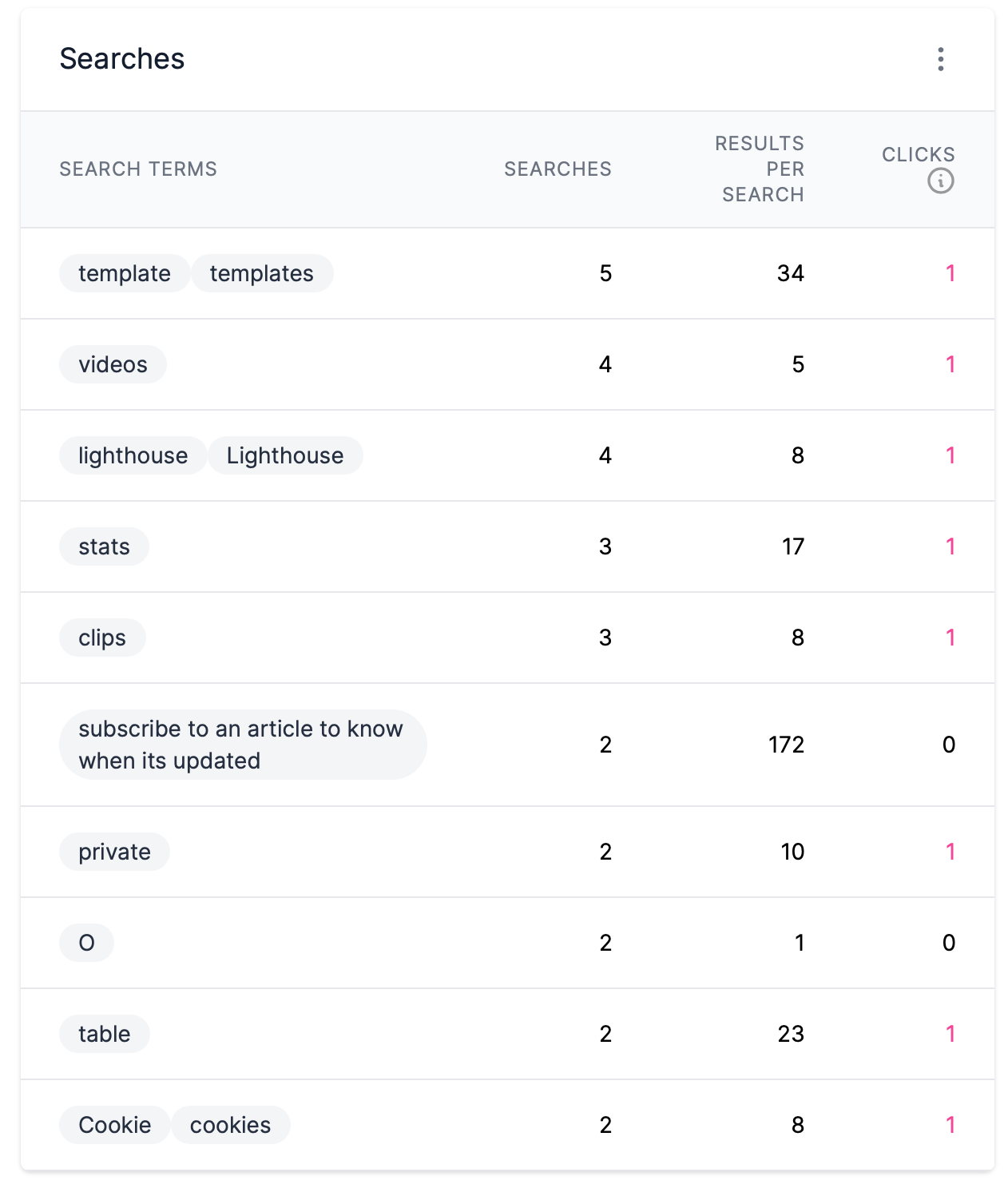Image resolution: width=1008 pixels, height=1192 pixels.
Task: Sort by the Searches column header
Action: 558,169
